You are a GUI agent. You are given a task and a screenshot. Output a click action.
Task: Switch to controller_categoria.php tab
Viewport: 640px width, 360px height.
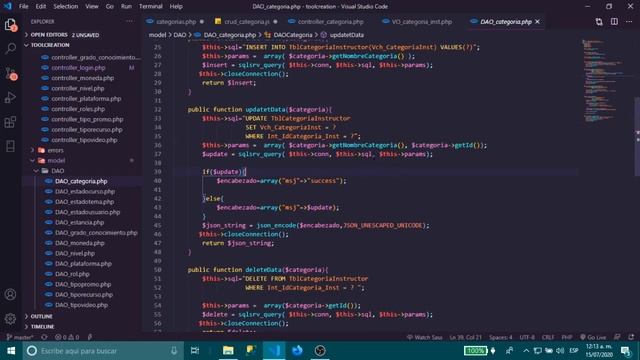pyautogui.click(x=330, y=22)
